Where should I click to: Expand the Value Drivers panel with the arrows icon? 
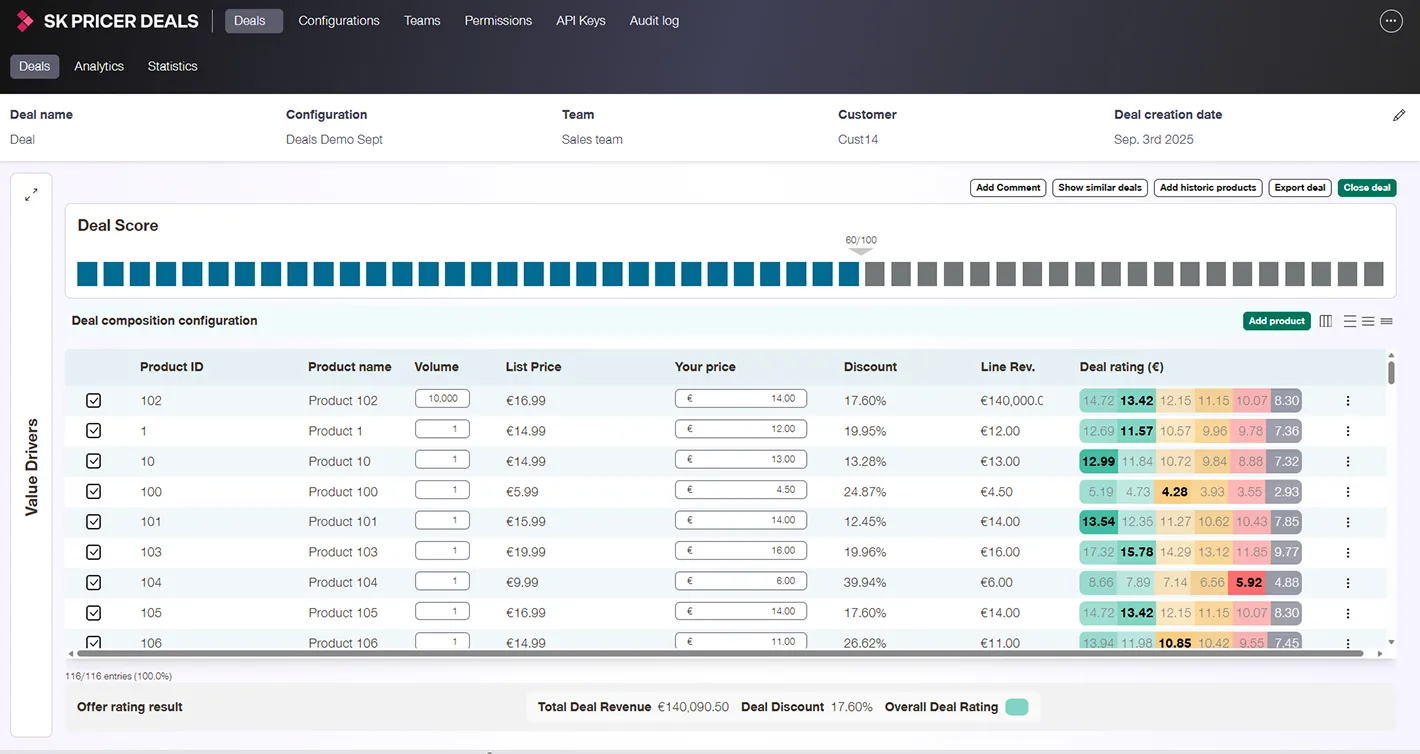pyautogui.click(x=31, y=195)
